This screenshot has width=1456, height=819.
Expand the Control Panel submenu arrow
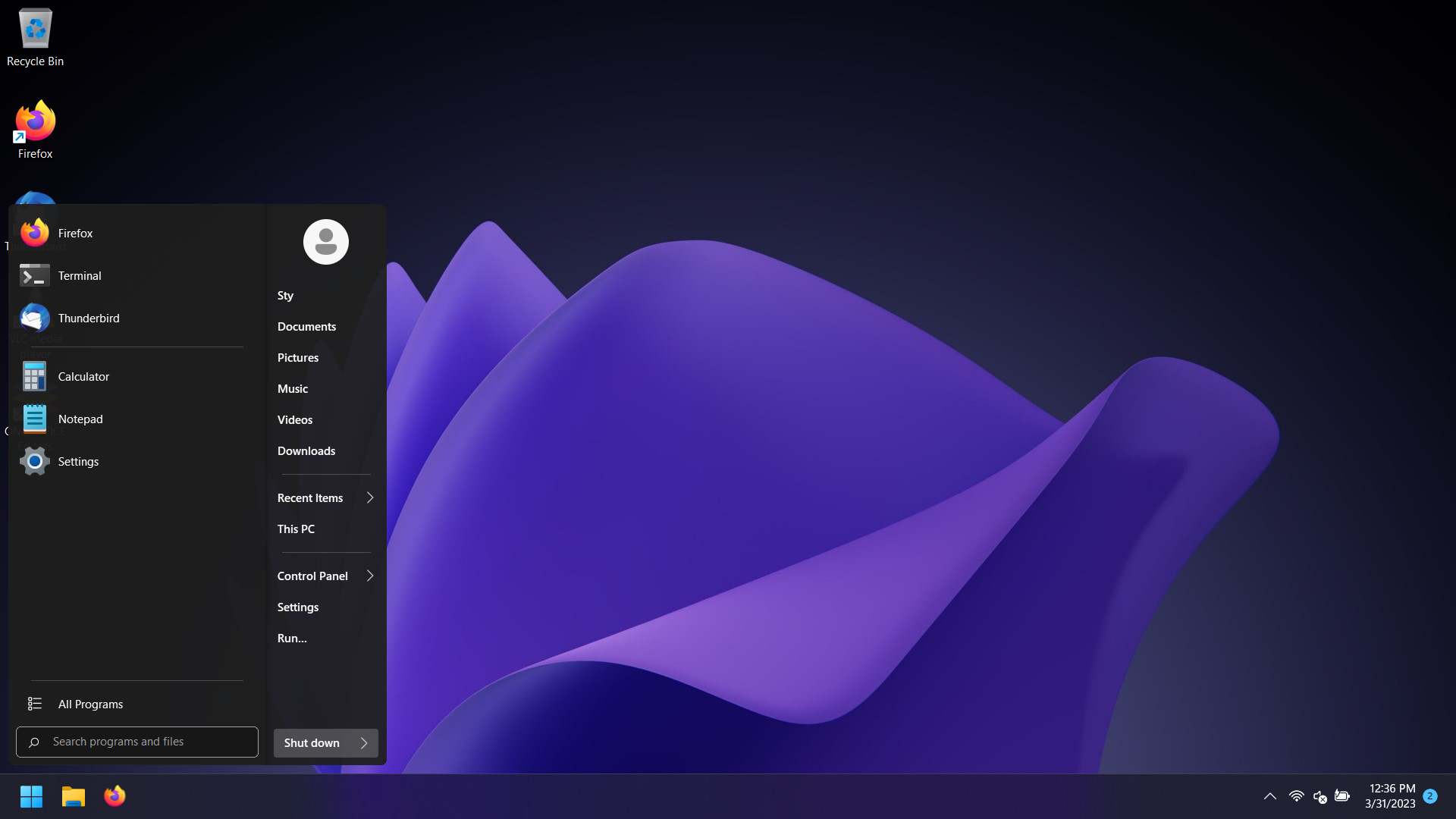(370, 576)
